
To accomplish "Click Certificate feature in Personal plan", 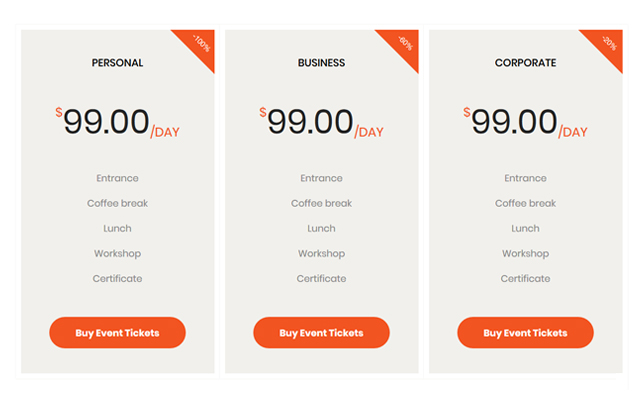I will 117,279.
